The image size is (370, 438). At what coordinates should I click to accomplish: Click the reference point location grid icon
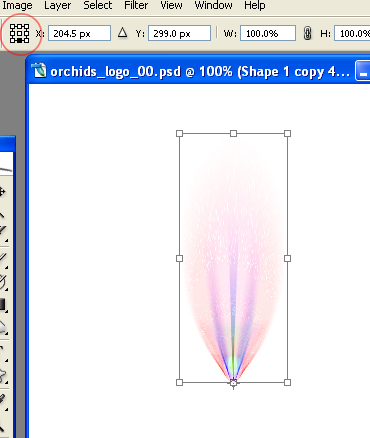pyautogui.click(x=19, y=33)
